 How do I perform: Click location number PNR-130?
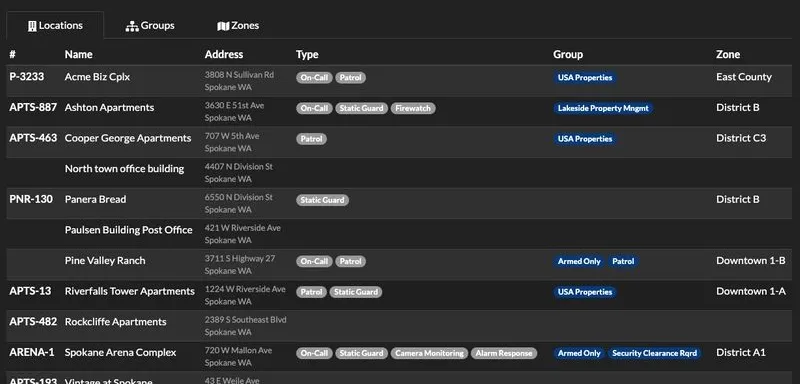(31, 199)
